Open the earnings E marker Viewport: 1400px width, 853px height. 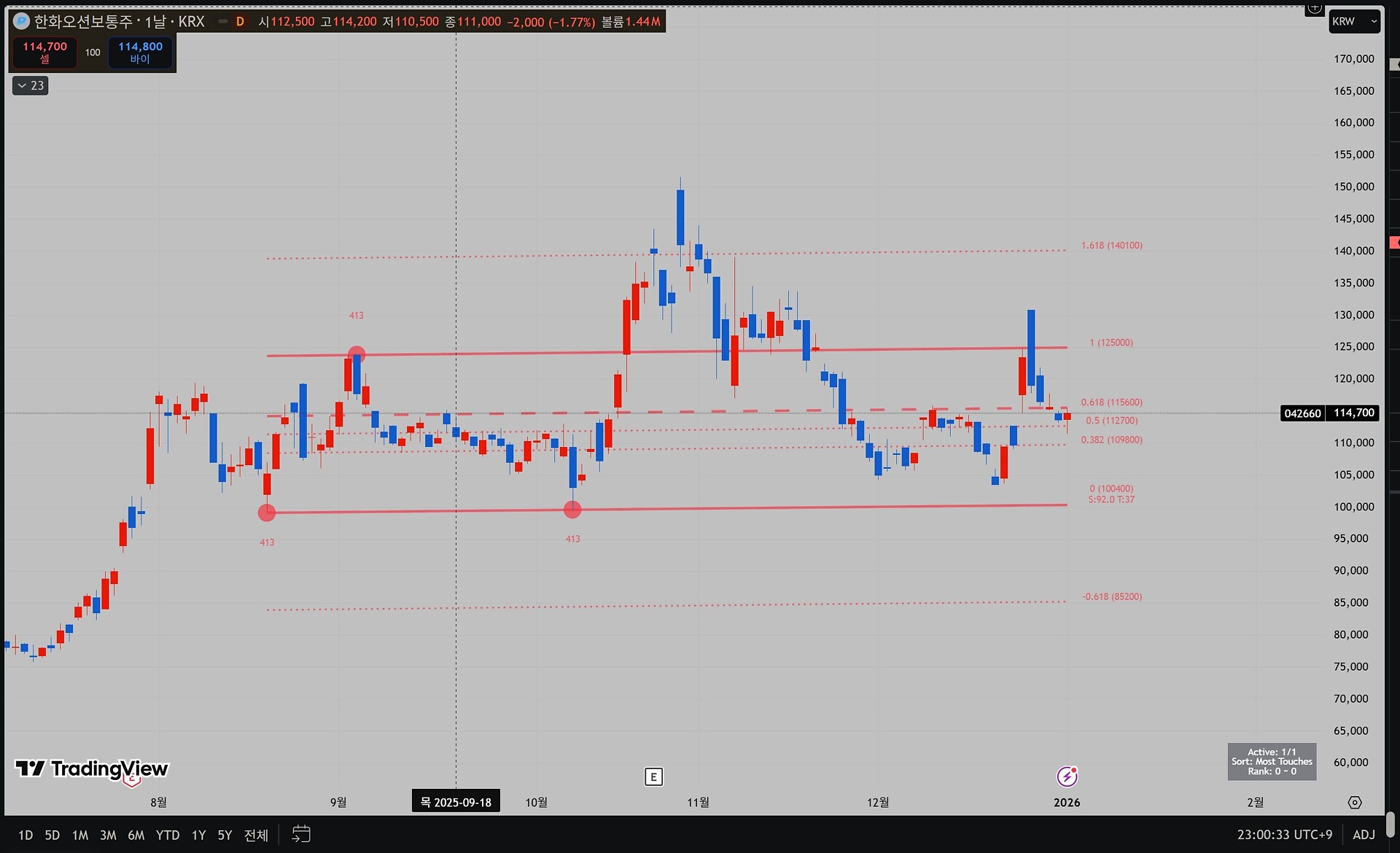tap(653, 776)
